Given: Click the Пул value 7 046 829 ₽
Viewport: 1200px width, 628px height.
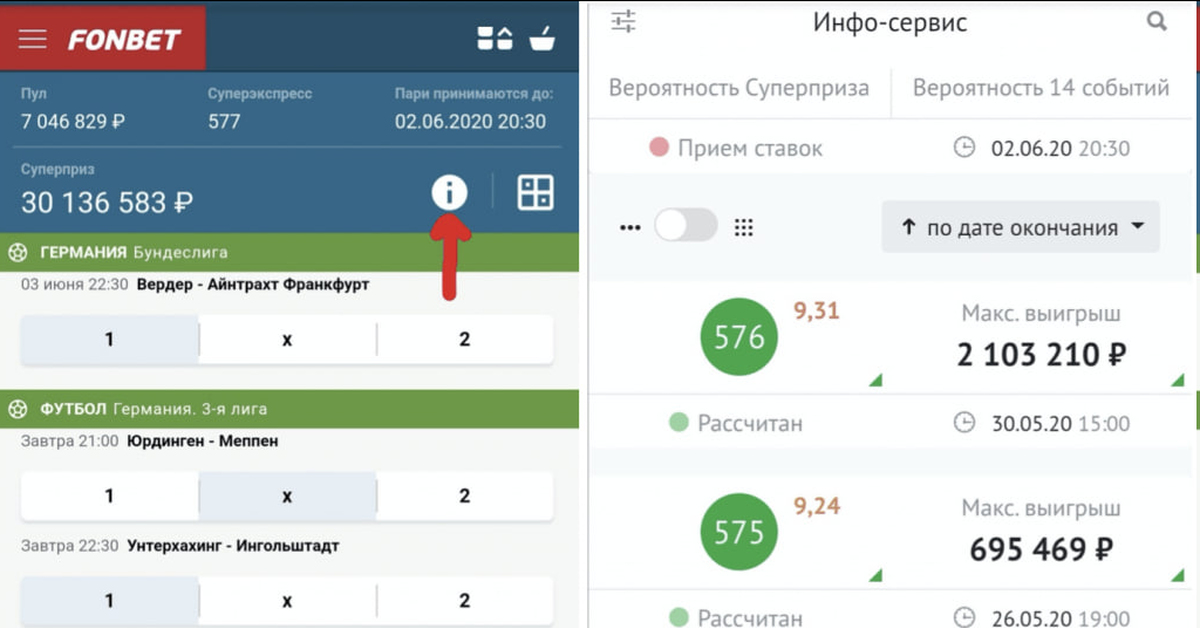Looking at the screenshot, I should [73, 122].
